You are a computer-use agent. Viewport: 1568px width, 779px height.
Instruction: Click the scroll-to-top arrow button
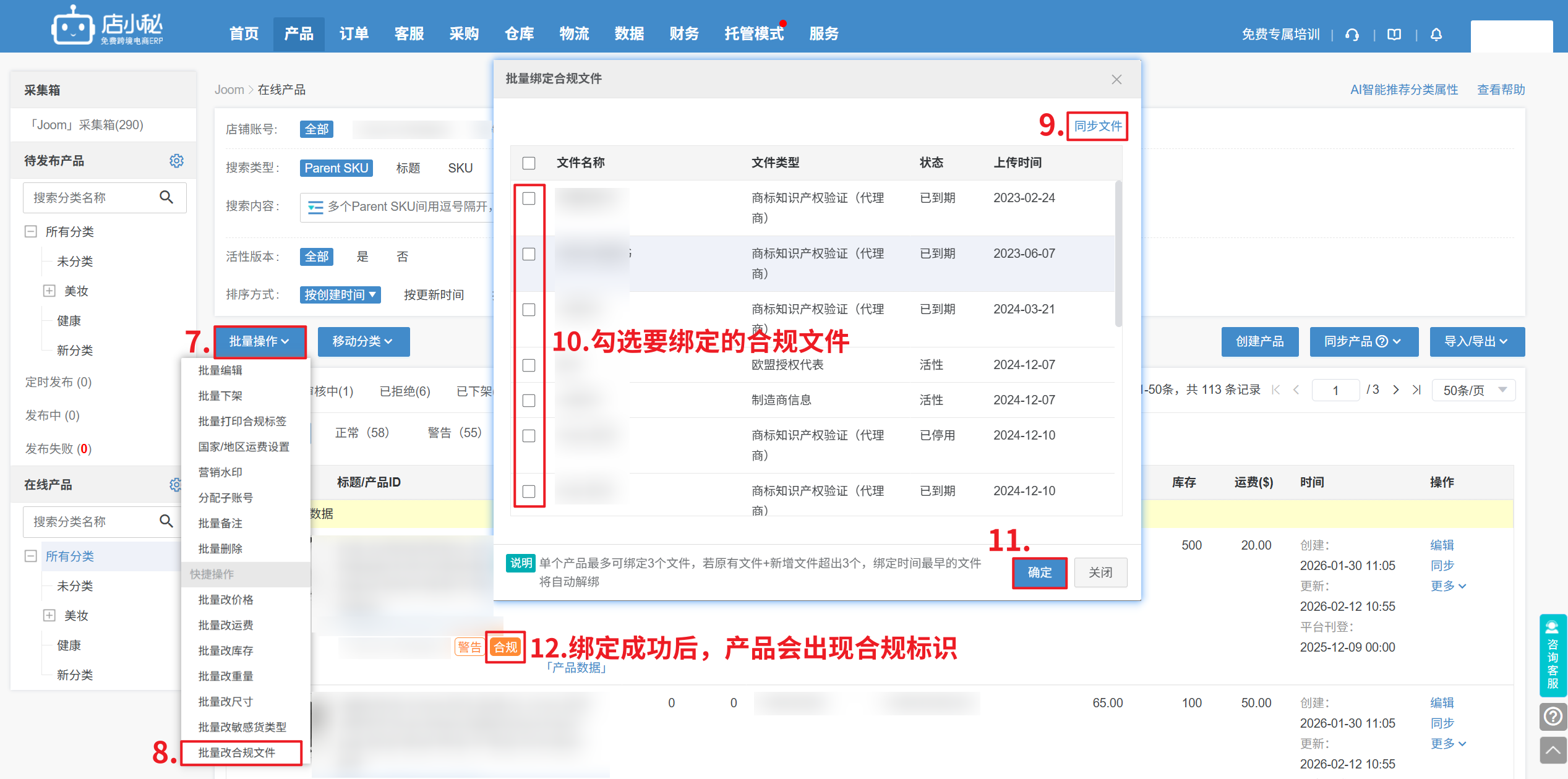tap(1553, 751)
